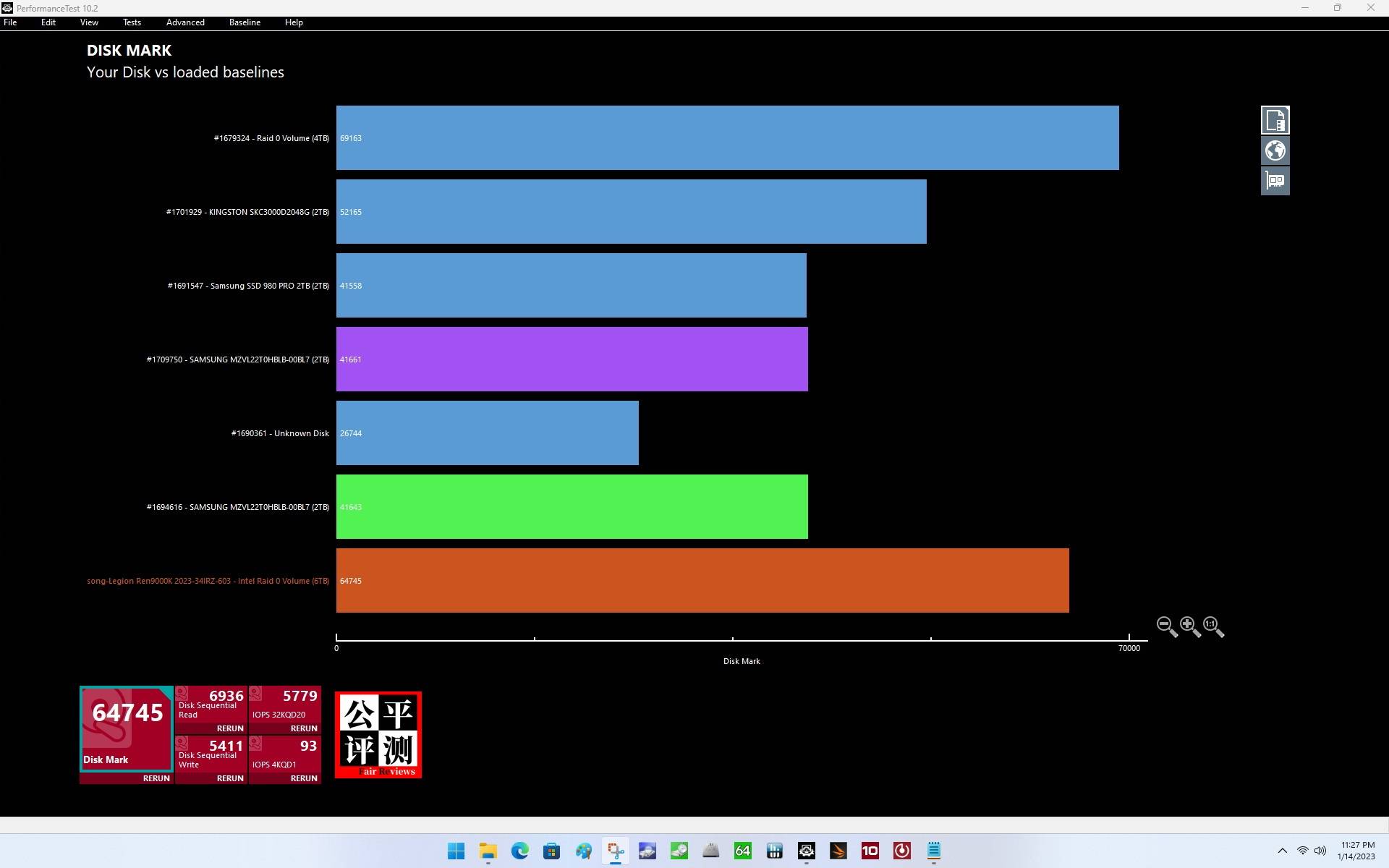Click the hardware card icon button
Screen dimensions: 1389x868
1275,181
